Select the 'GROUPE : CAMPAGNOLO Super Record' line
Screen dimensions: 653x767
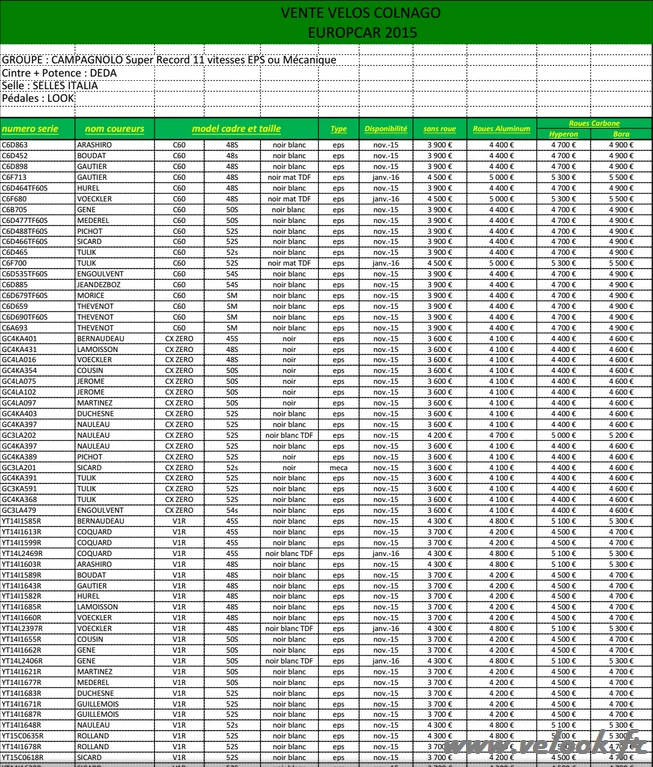(x=169, y=60)
